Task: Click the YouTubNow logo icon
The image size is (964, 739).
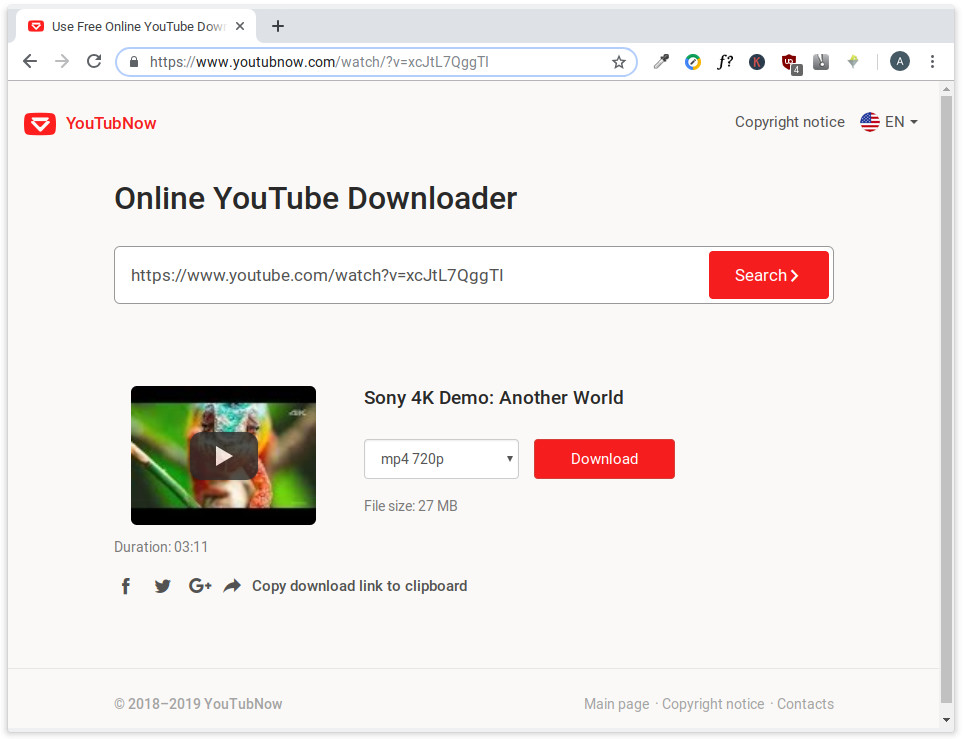Action: pyautogui.click(x=40, y=124)
